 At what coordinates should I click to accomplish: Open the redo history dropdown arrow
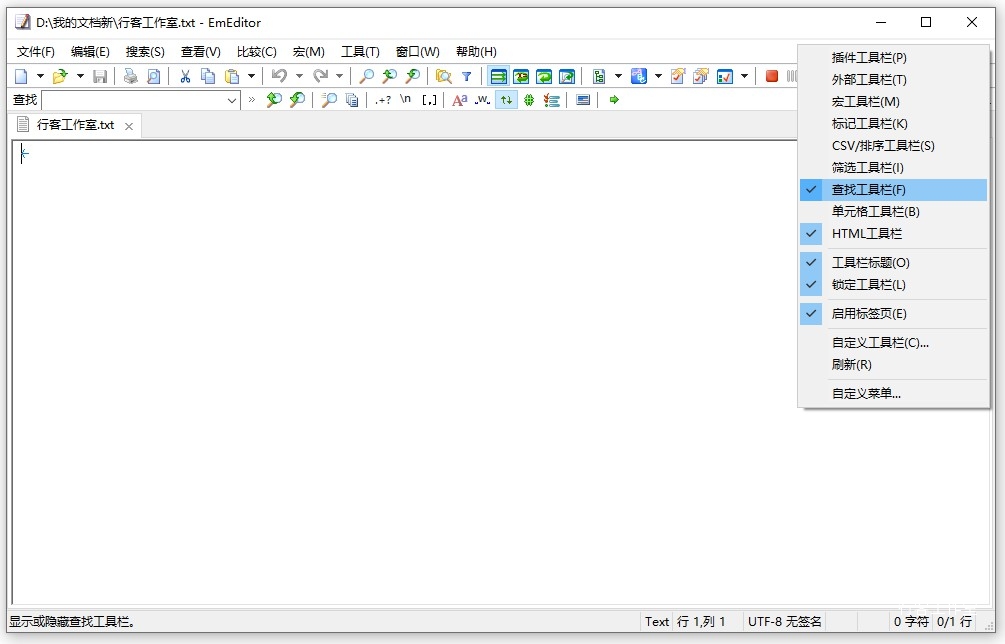point(339,77)
